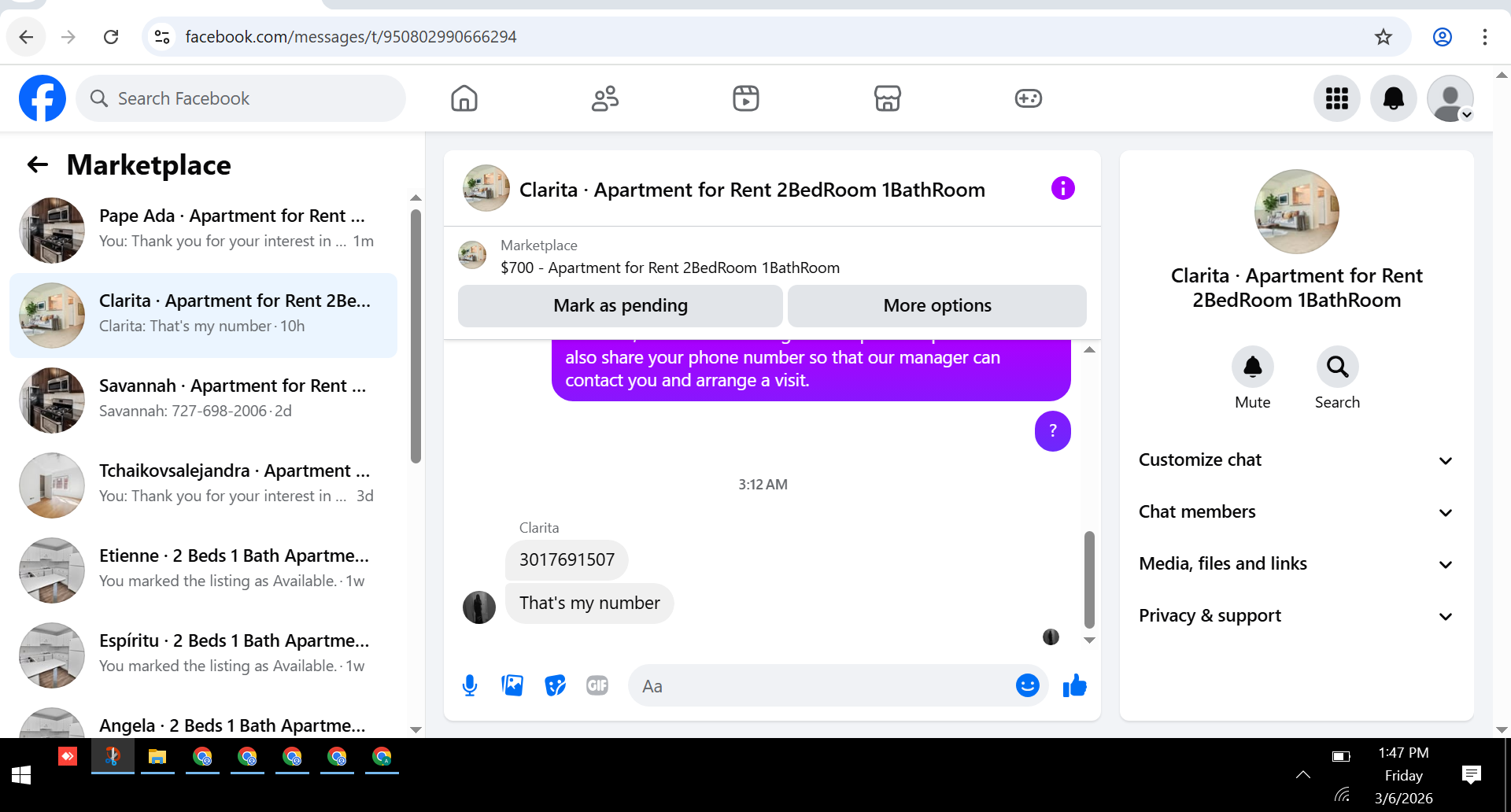
Task: Open the Marketplace storefront icon
Action: (x=887, y=98)
